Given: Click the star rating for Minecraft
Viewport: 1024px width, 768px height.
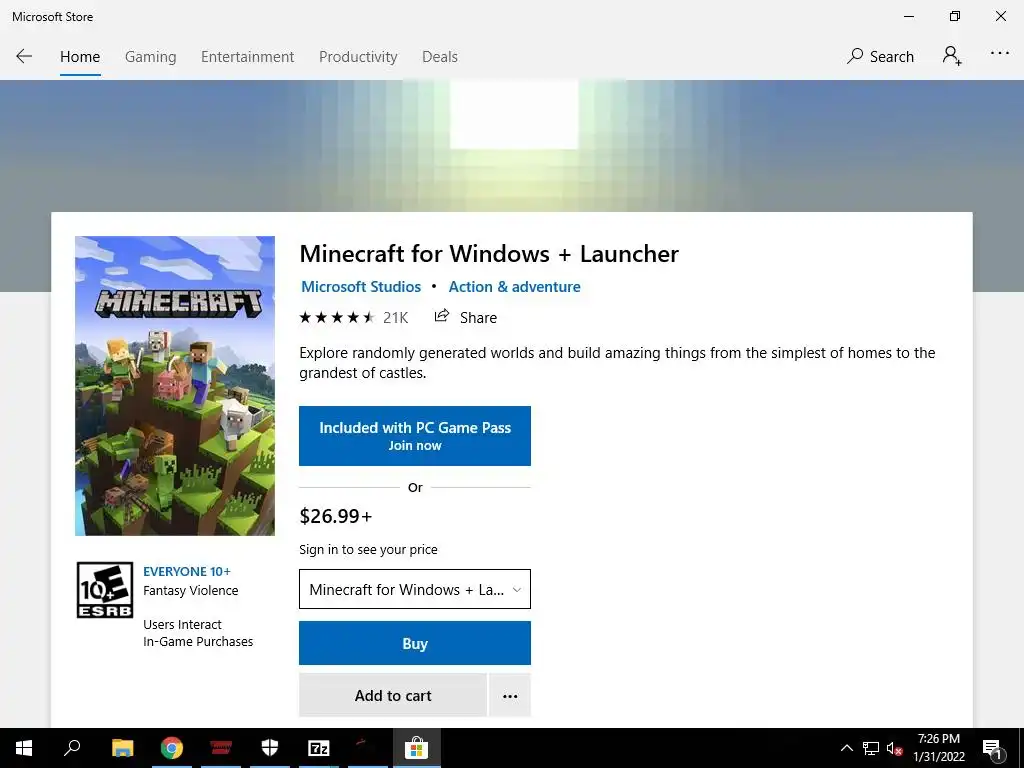Looking at the screenshot, I should point(337,317).
